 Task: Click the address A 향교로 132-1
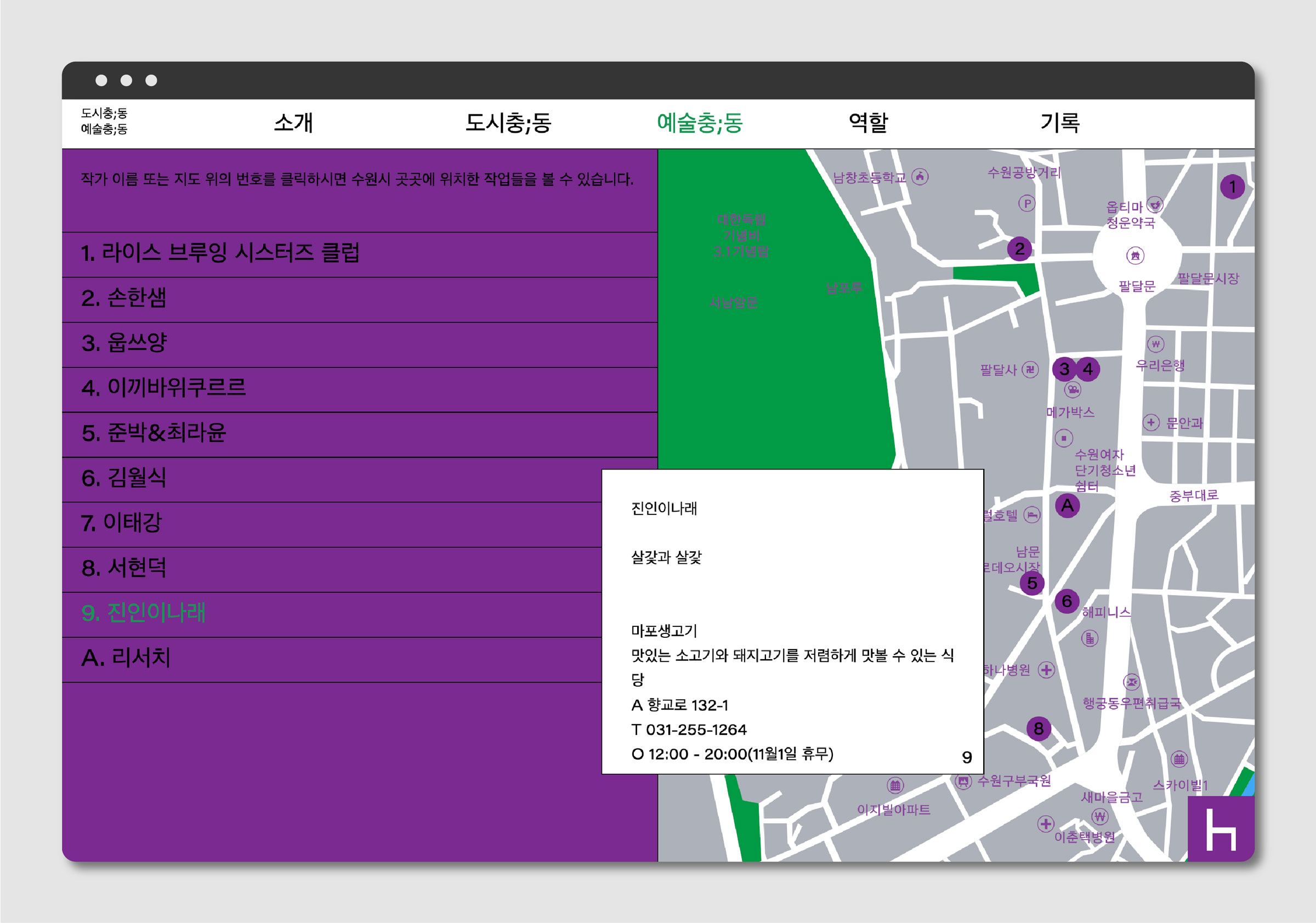click(x=680, y=705)
